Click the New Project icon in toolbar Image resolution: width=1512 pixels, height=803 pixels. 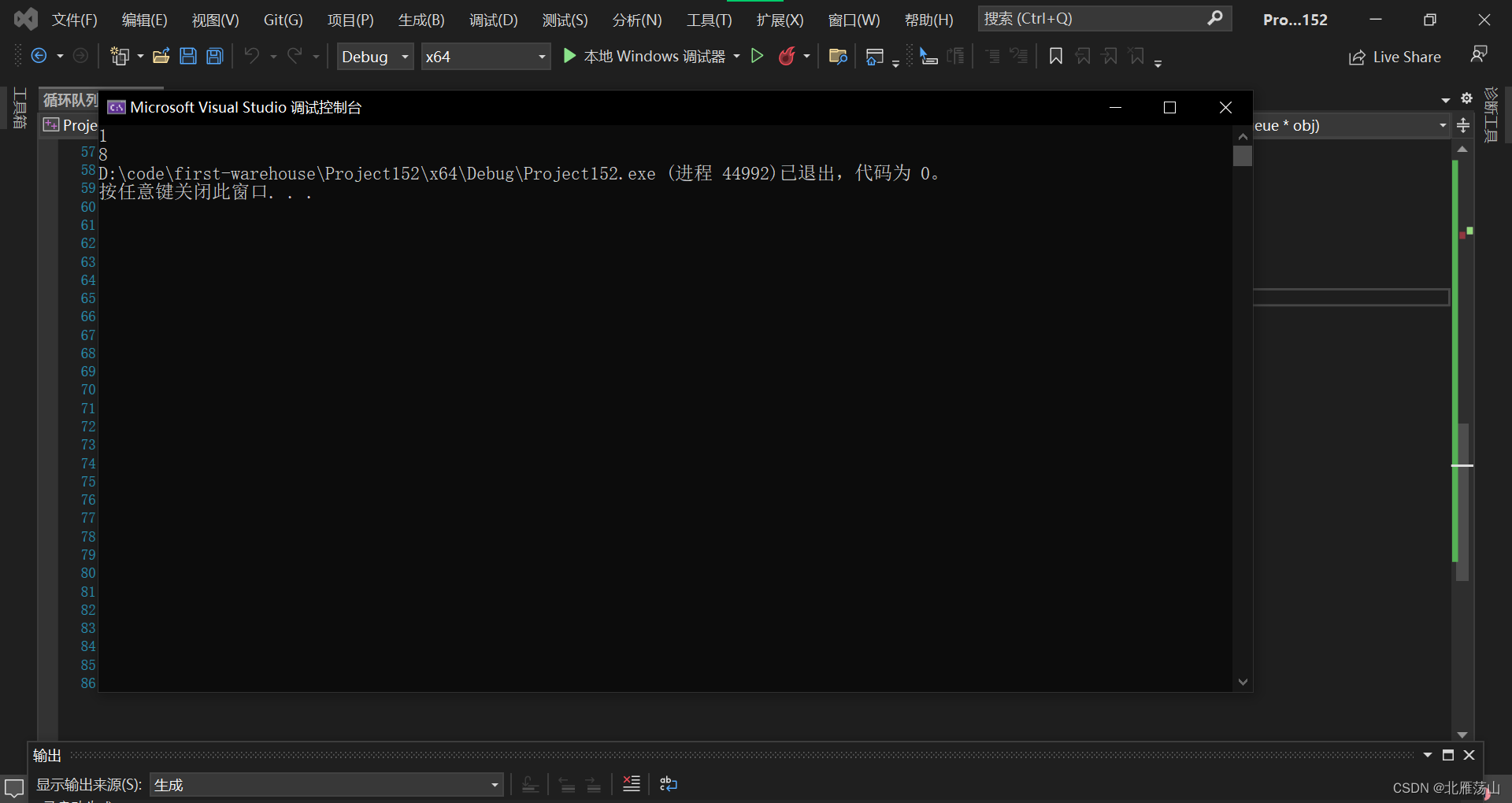coord(120,56)
